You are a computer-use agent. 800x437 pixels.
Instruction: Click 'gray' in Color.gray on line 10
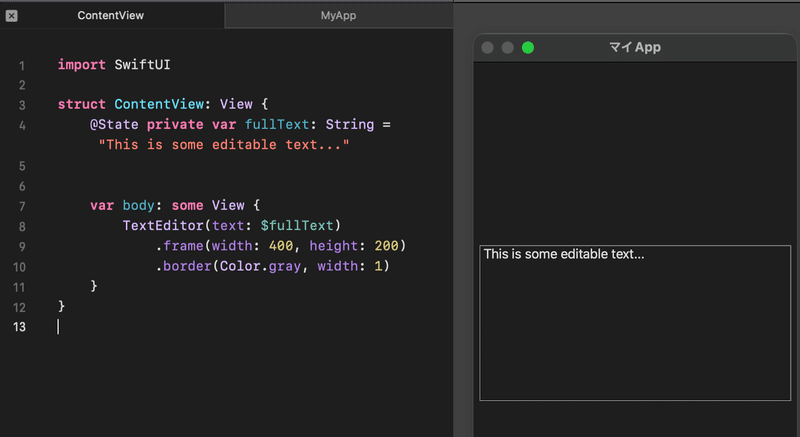pyautogui.click(x=285, y=266)
